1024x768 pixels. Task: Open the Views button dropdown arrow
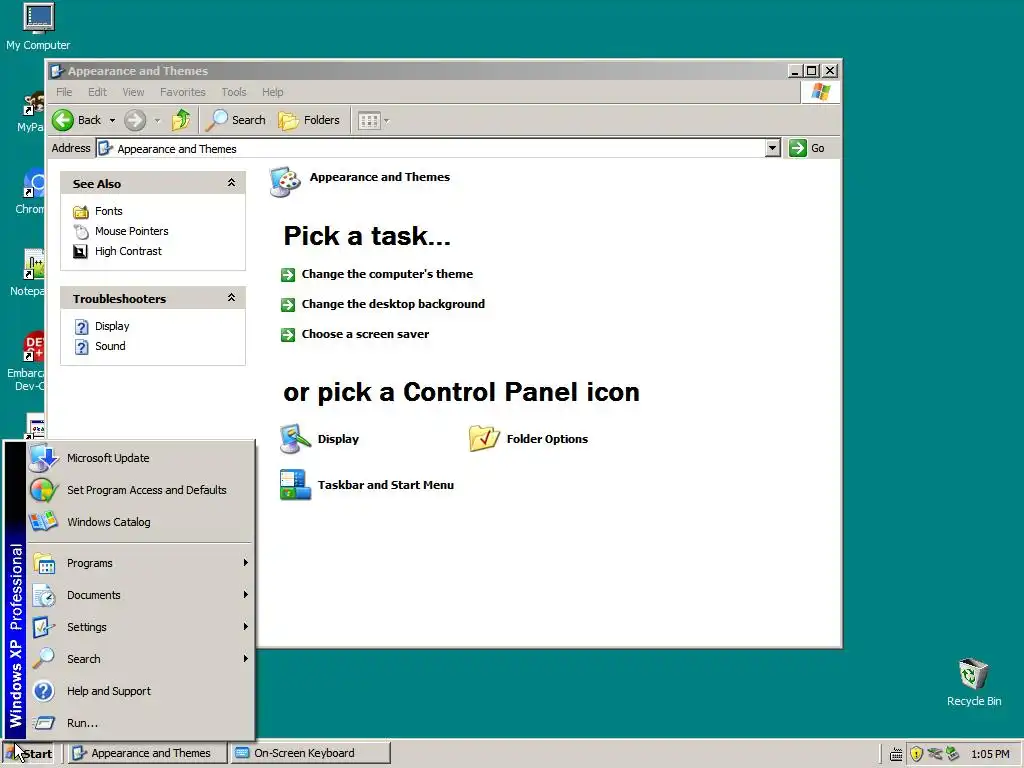387,121
